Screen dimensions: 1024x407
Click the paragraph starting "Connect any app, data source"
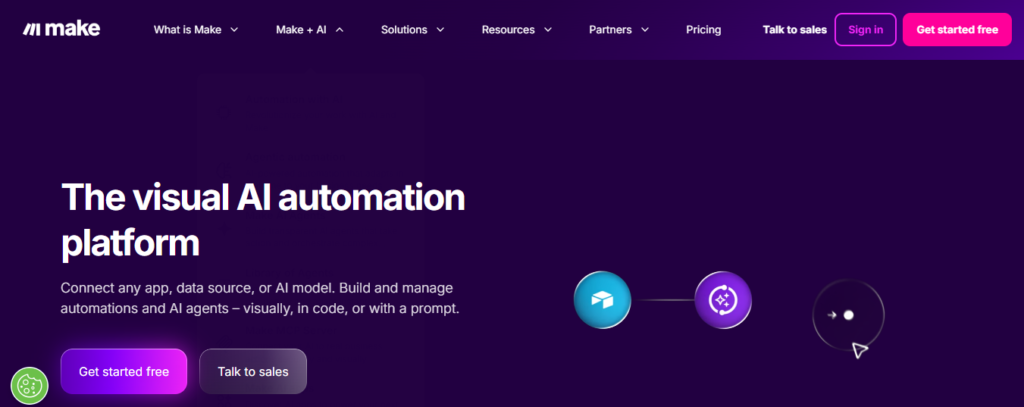click(260, 298)
